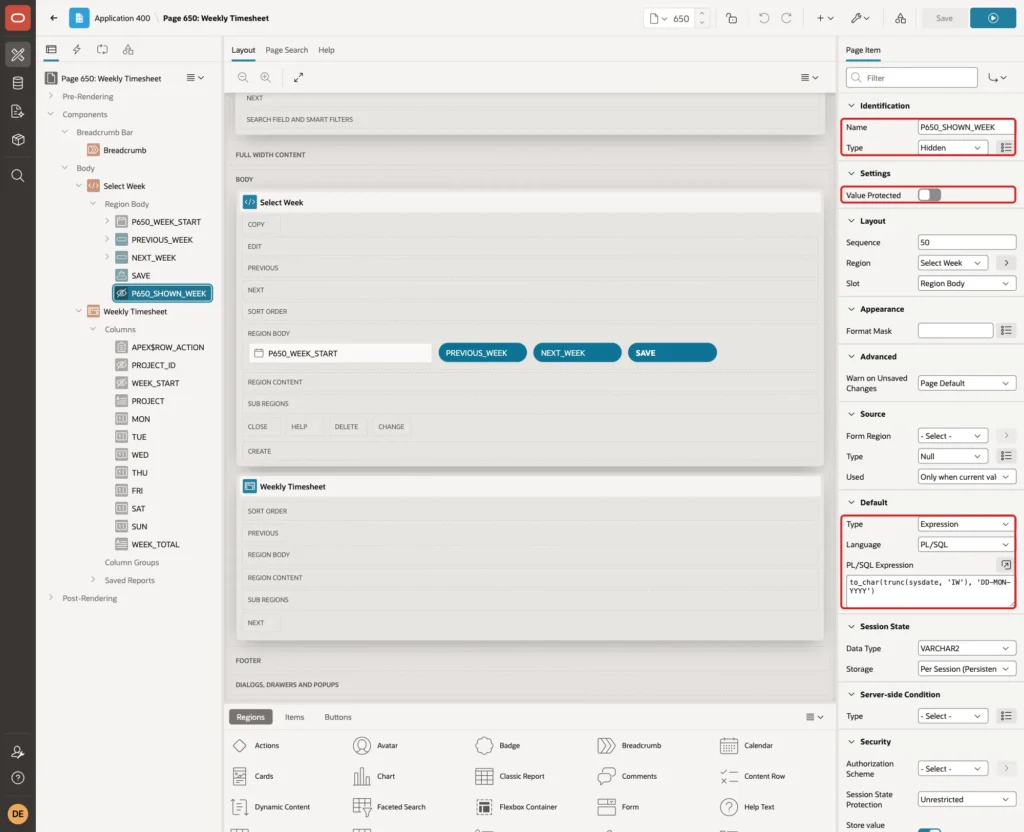The width and height of the screenshot is (1024, 832).
Task: Click the Save button in toolbar
Action: pos(944,18)
